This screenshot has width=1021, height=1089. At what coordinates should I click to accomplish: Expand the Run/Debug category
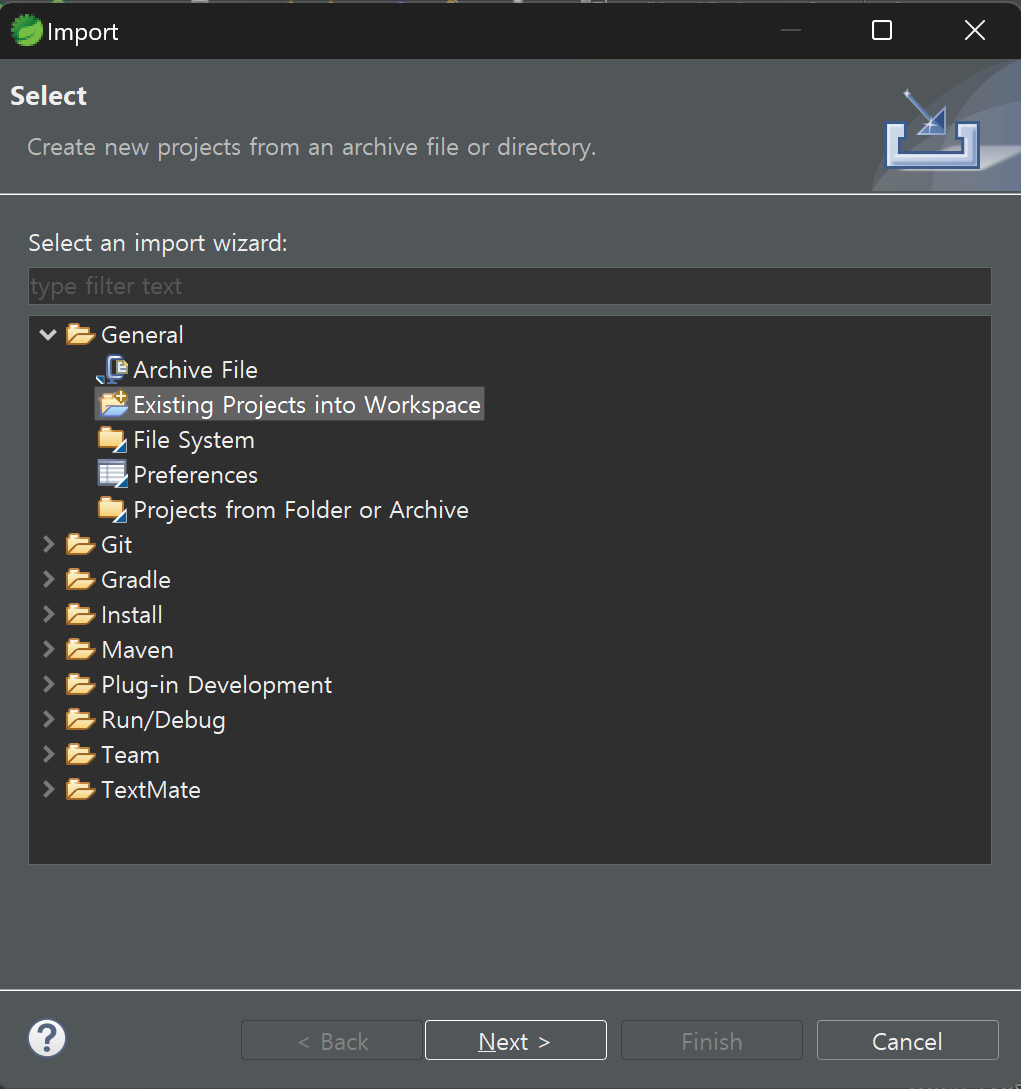(48, 719)
